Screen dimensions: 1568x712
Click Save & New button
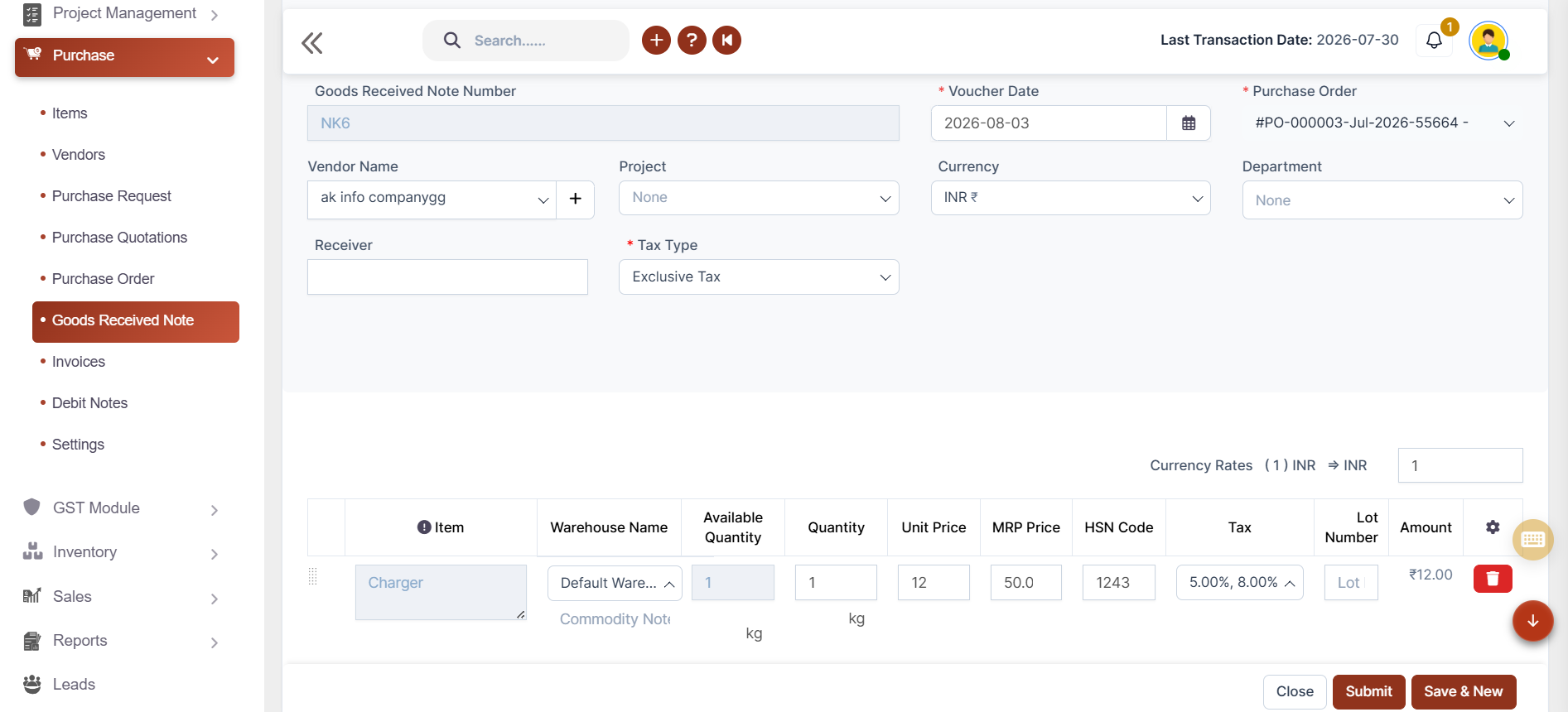coord(1464,692)
